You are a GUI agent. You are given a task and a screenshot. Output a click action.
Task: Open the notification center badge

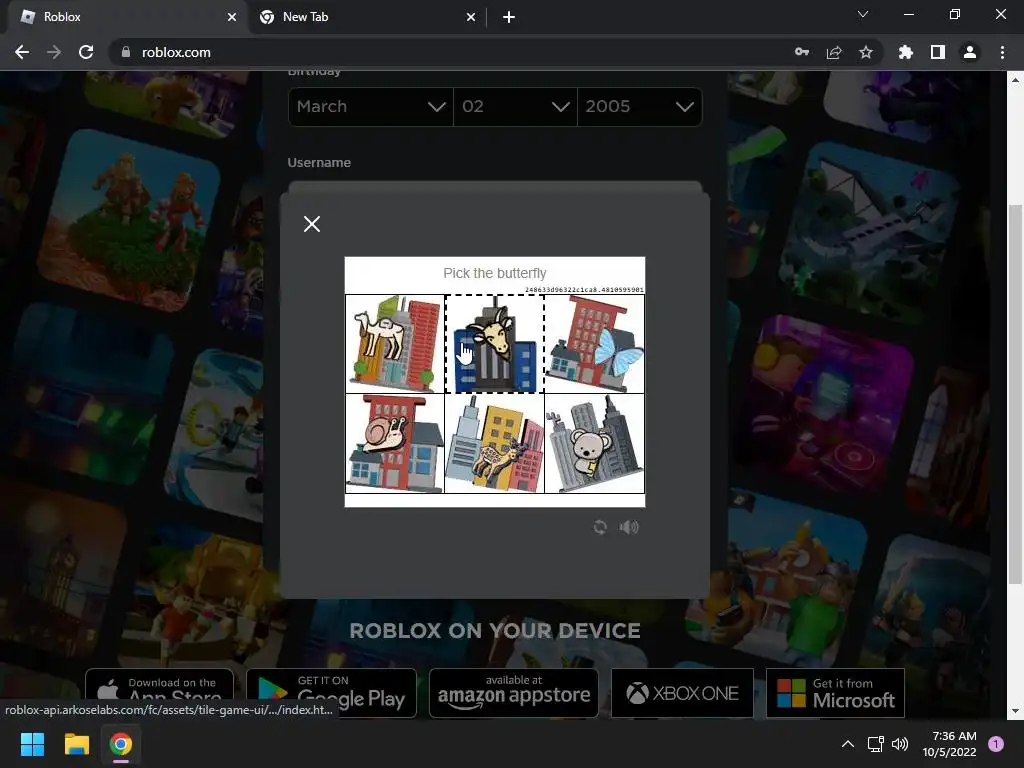coord(996,744)
